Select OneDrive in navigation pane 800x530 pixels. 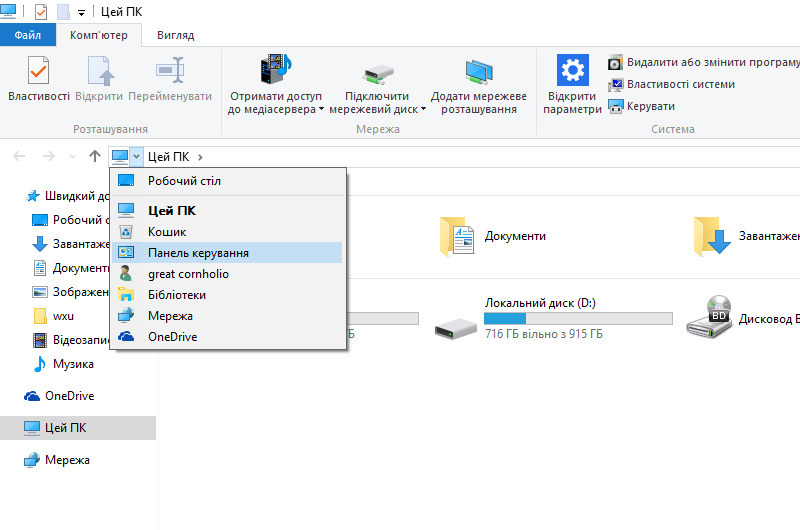click(x=59, y=396)
